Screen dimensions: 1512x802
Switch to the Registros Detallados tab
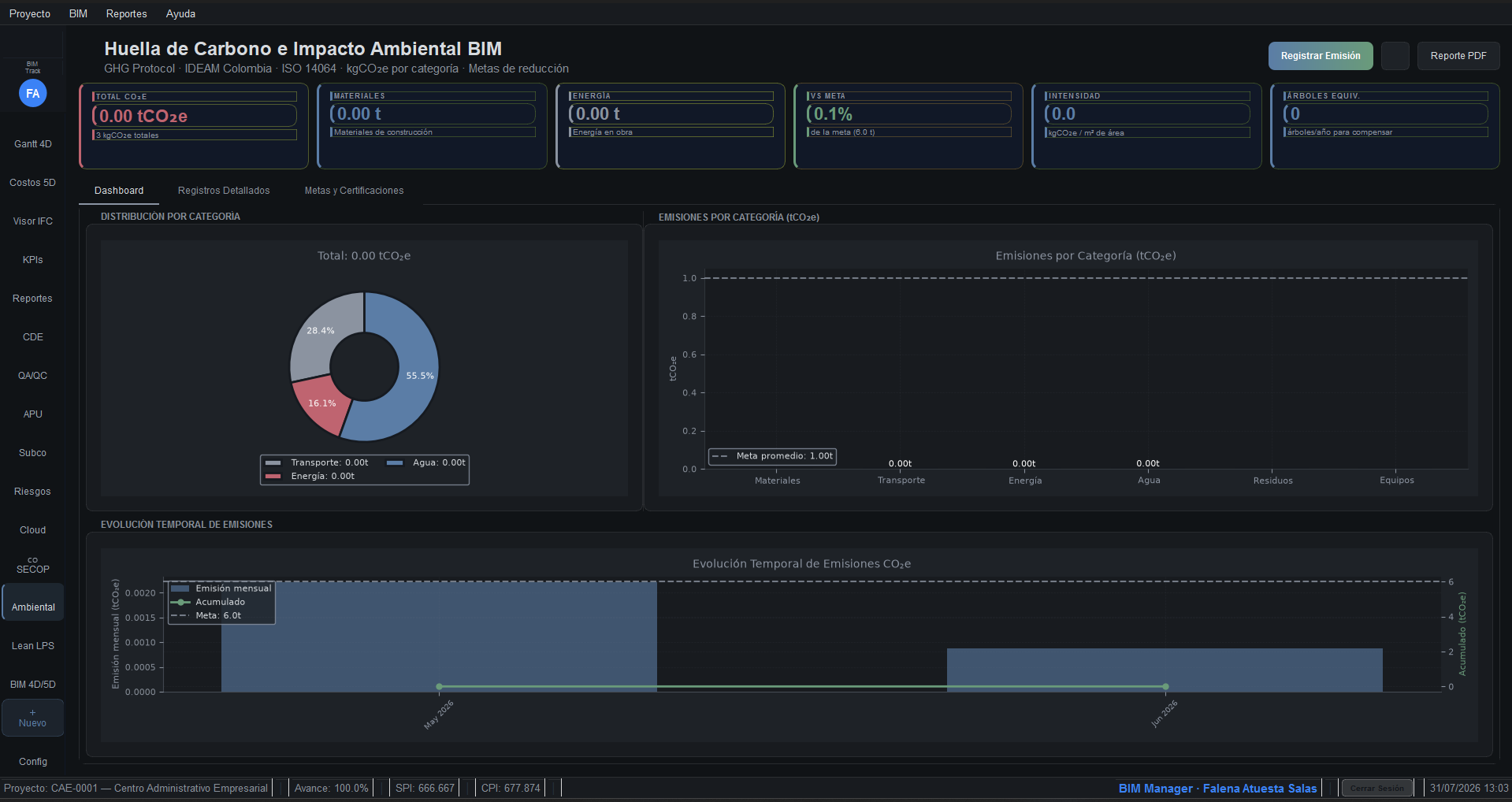click(x=224, y=191)
